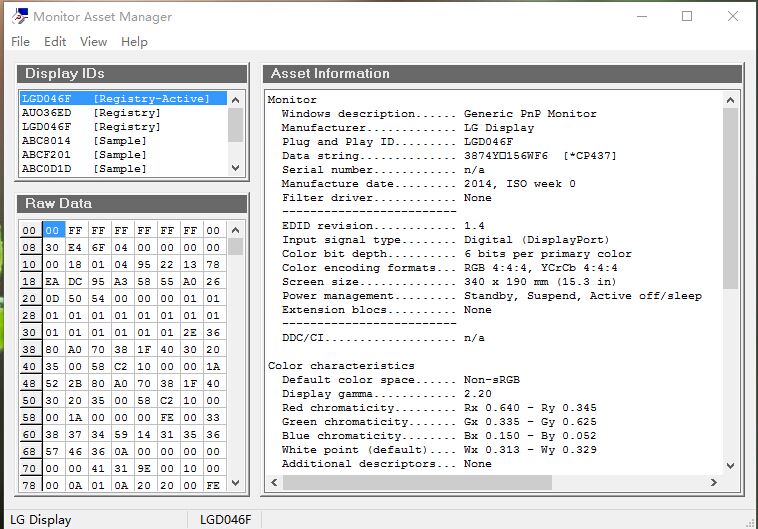
Task: Click the Manufacture date 2014 line
Action: click(x=429, y=184)
